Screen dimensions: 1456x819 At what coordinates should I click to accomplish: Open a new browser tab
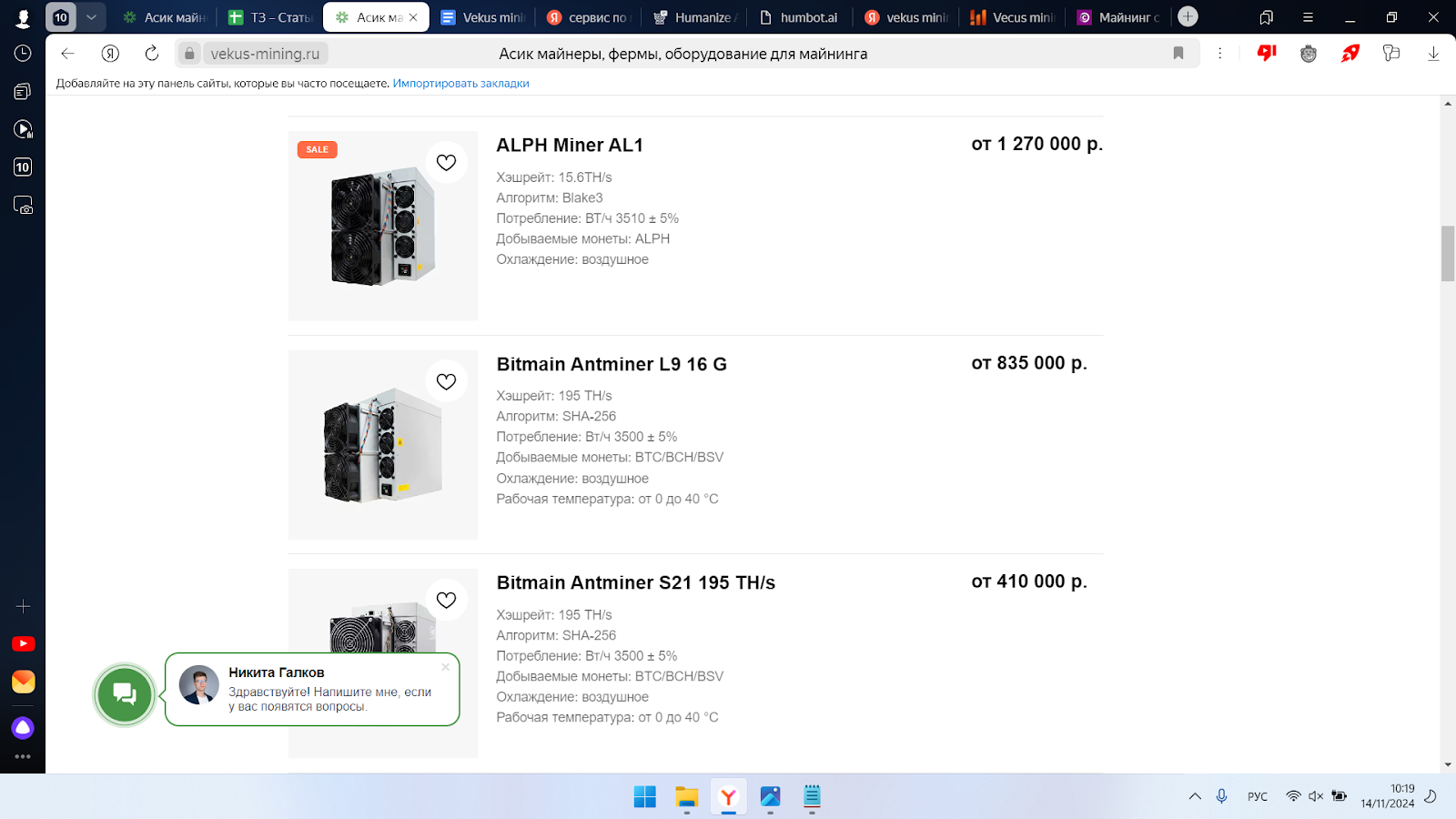1188,16
